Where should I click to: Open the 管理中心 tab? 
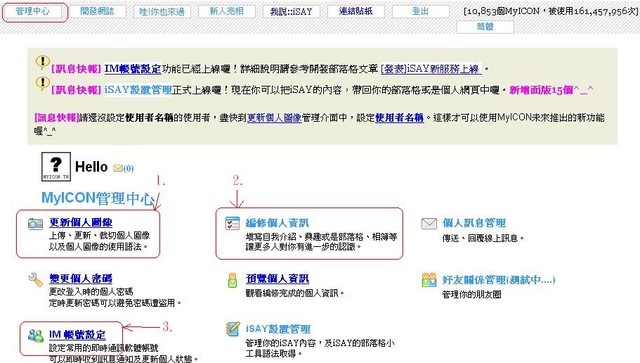click(33, 12)
